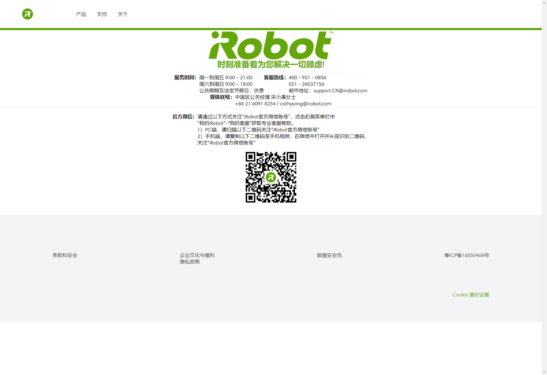Click the media phone +86 21 6091 8254

255,104
